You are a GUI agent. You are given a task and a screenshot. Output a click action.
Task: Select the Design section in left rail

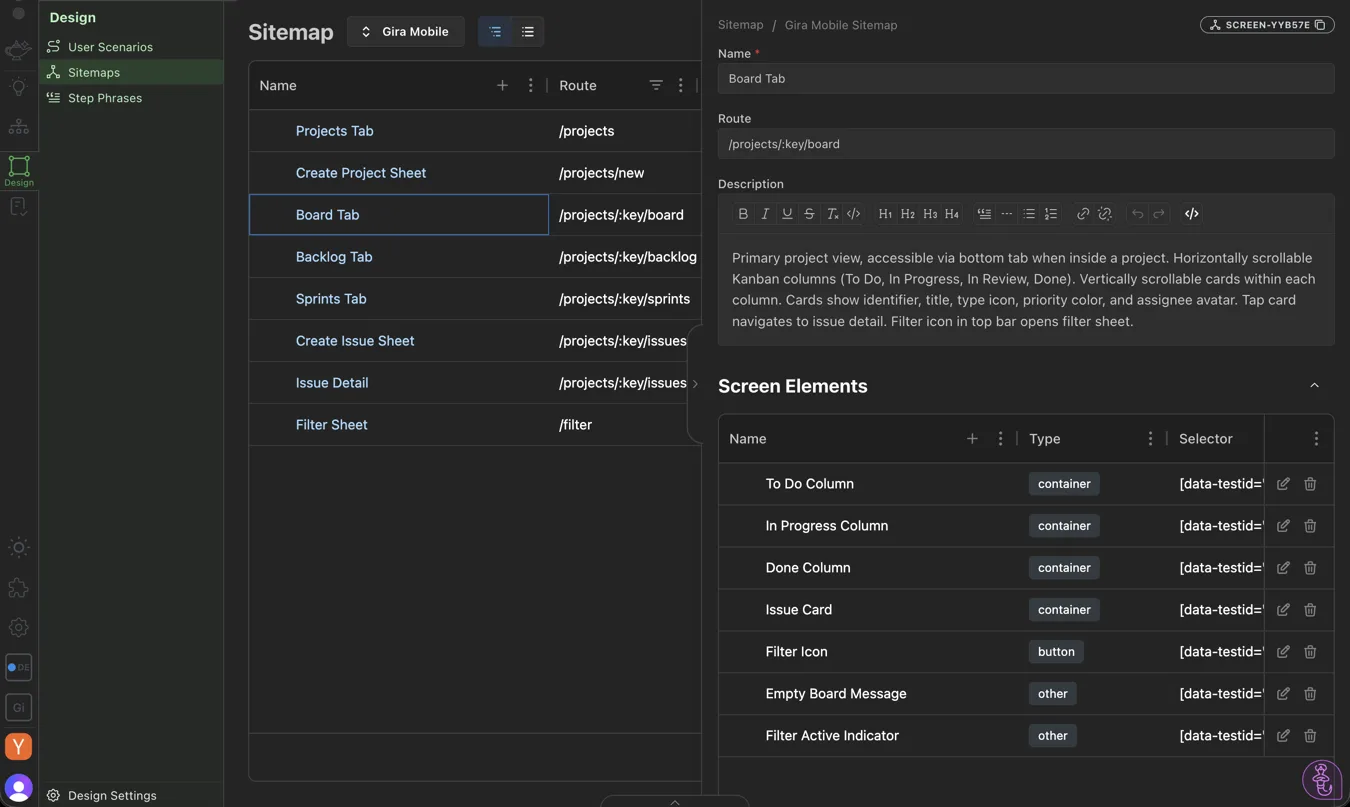[19, 170]
